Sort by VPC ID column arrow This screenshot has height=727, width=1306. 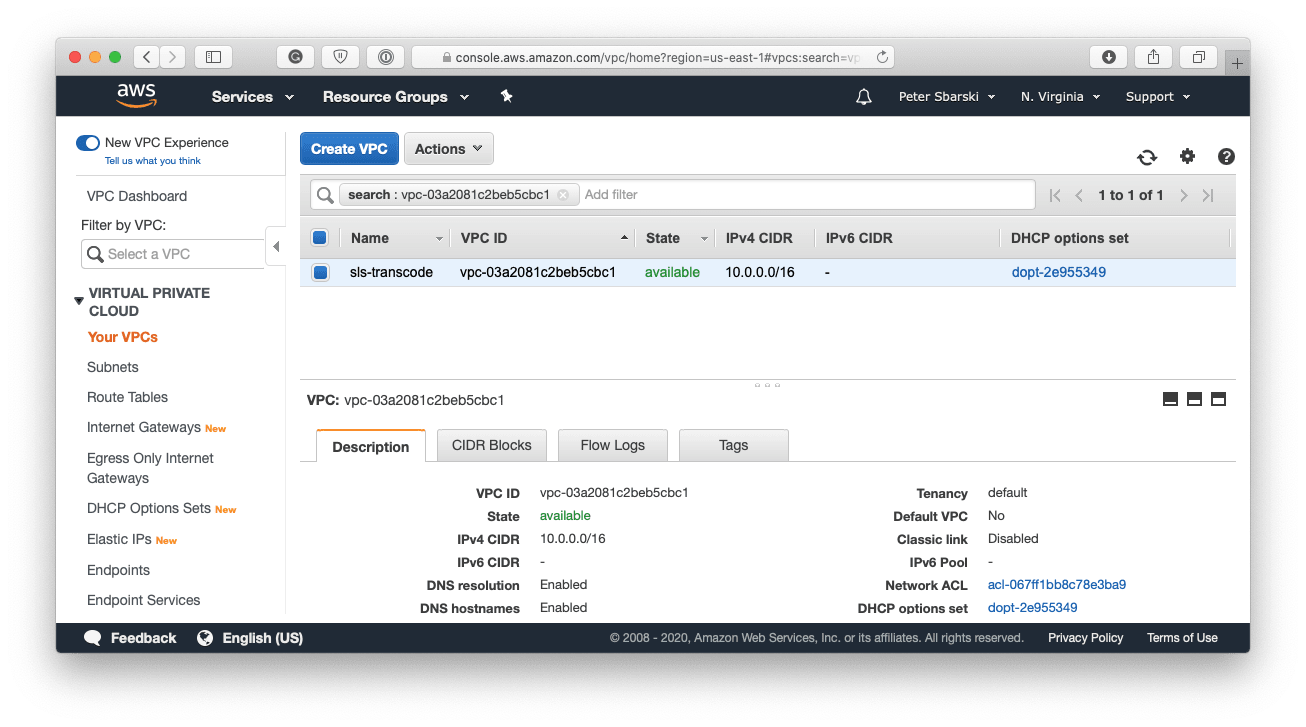(625, 238)
